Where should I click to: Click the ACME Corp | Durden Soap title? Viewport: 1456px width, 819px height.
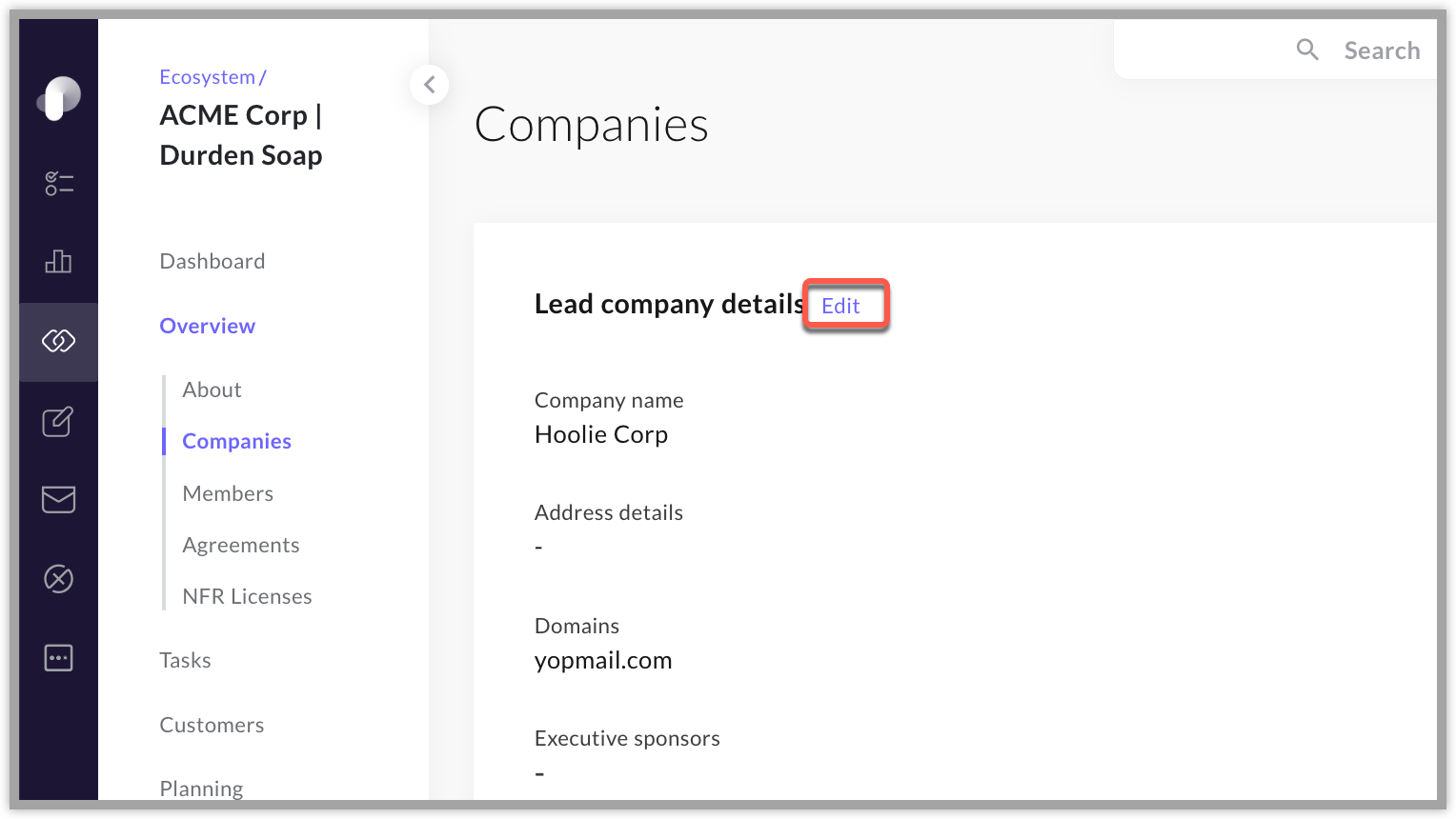pyautogui.click(x=241, y=135)
